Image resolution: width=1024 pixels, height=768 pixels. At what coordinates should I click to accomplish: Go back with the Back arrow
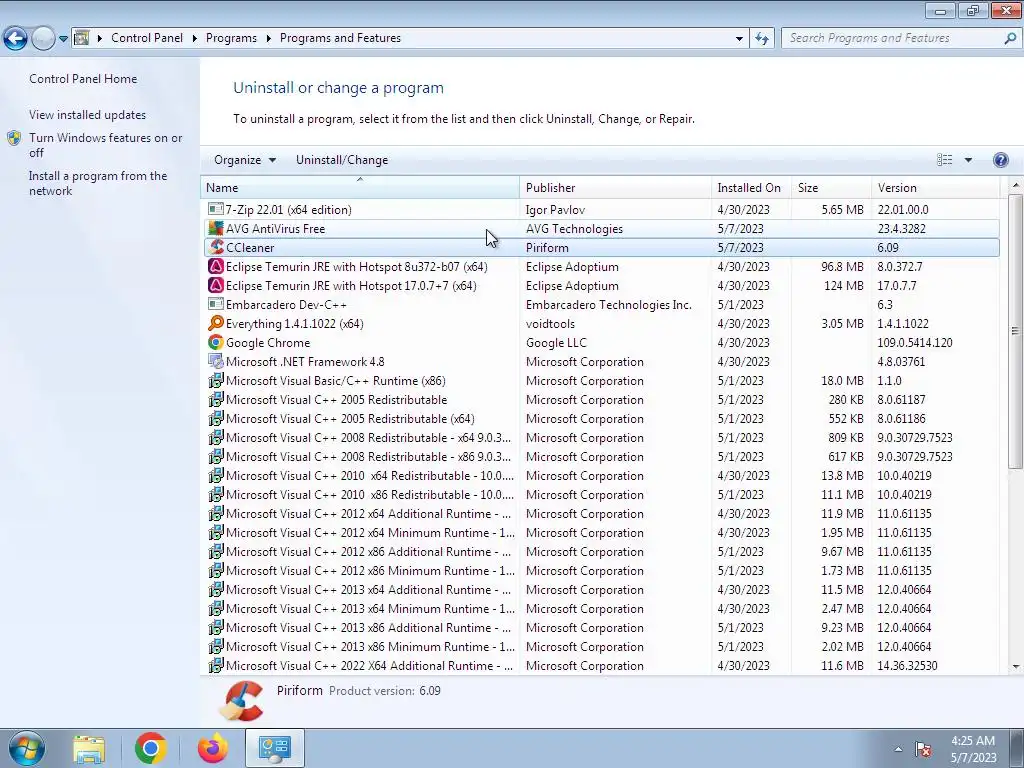15,38
